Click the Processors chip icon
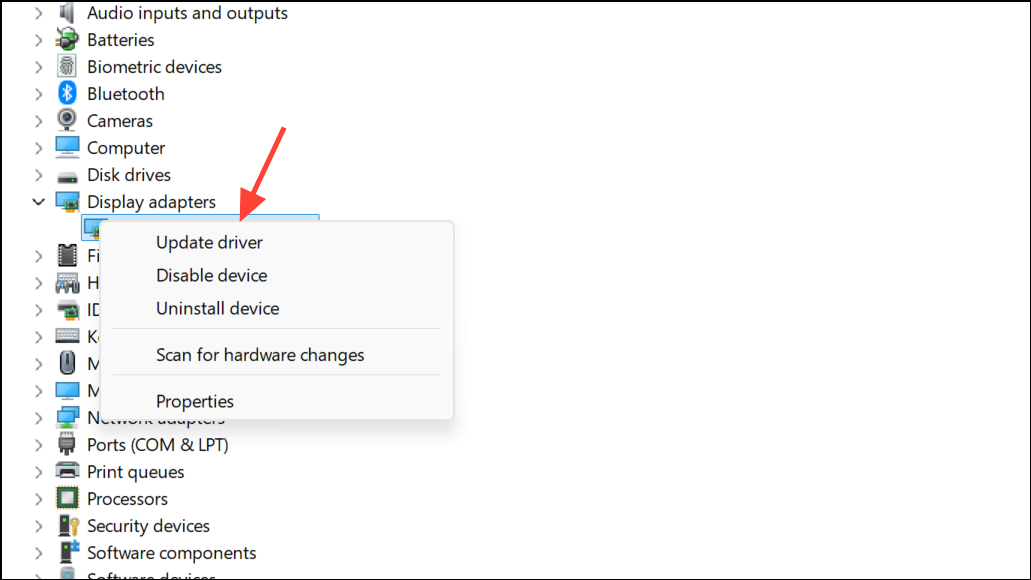1031x580 pixels. click(67, 499)
